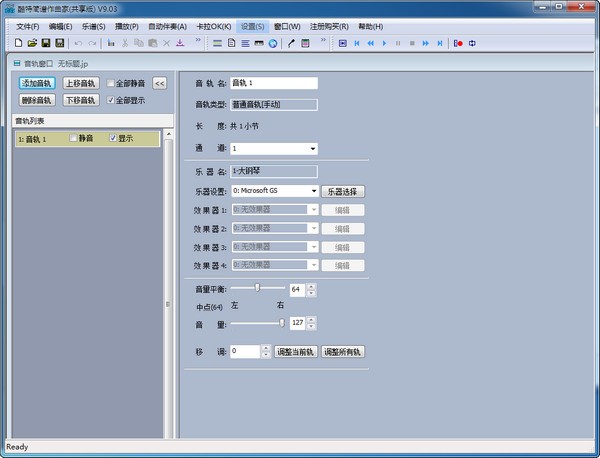The image size is (600, 458).
Task: Mute 音轨 1 with the 静音 checkbox
Action: tap(73, 139)
